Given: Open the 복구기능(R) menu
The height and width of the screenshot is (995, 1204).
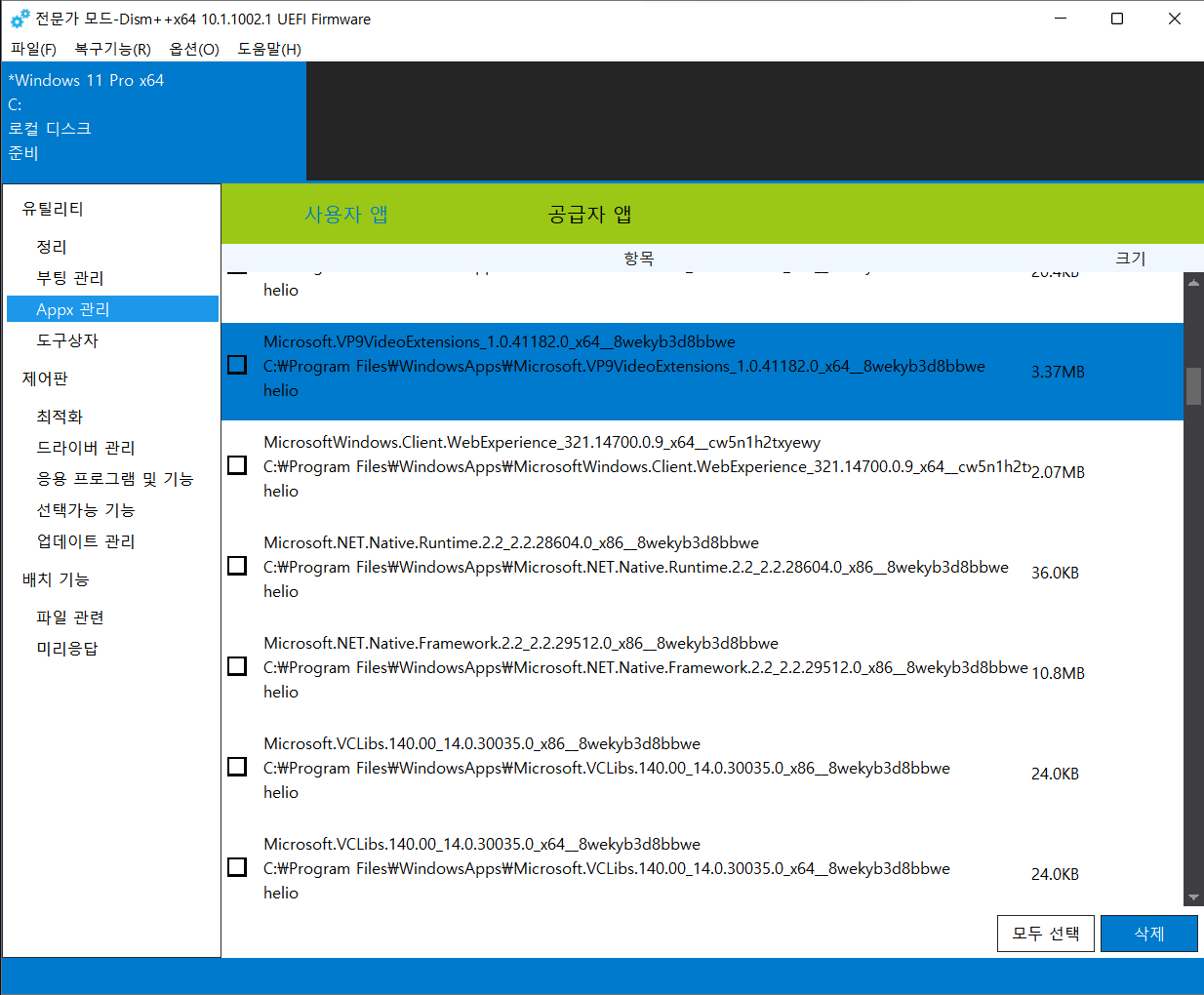Looking at the screenshot, I should tap(112, 49).
